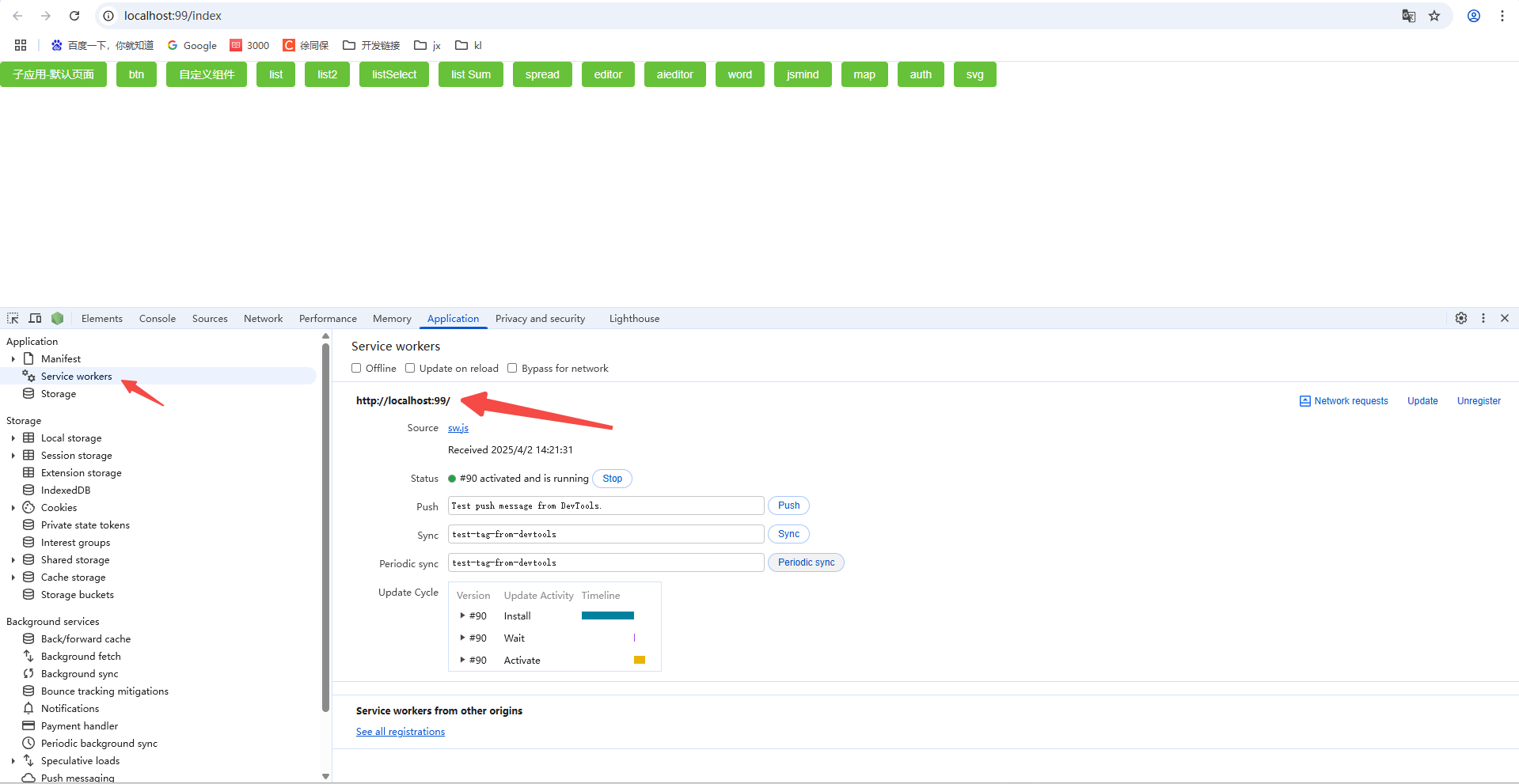The image size is (1519, 784).
Task: Expand the Cookies tree in Storage
Action: click(13, 507)
